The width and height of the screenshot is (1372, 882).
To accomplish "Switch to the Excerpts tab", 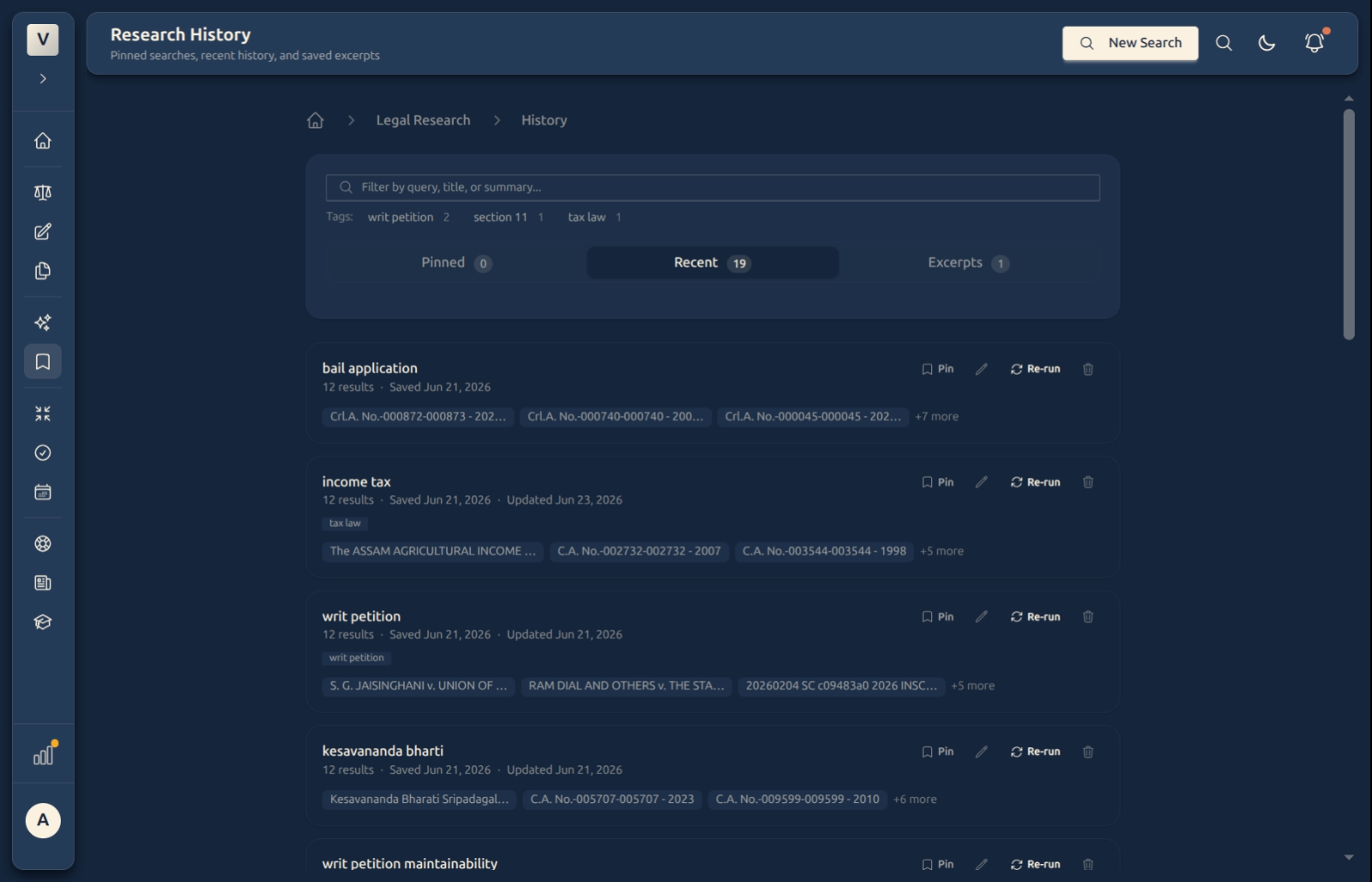I will click(x=968, y=263).
